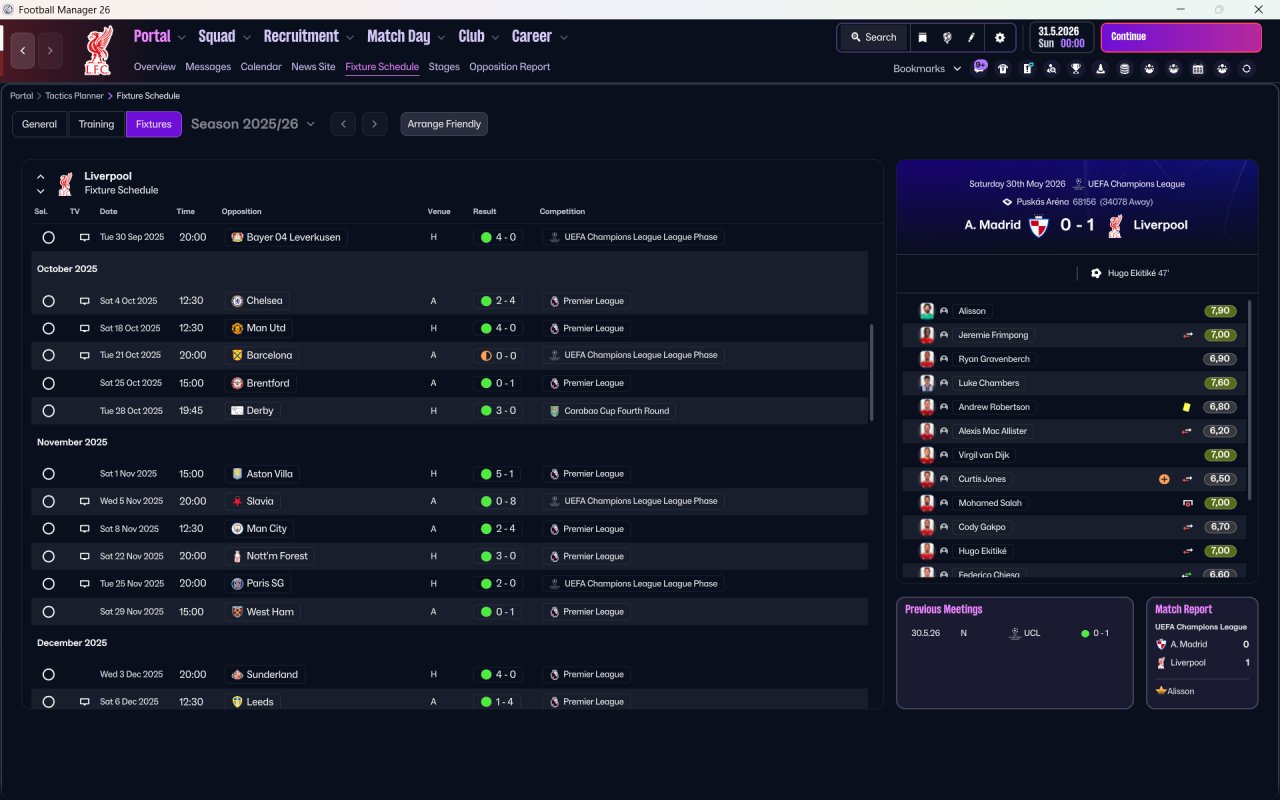This screenshot has height=800, width=1280.
Task: Click the goal ball icon beside Hugo Ekitiké 47'
Action: point(1096,273)
